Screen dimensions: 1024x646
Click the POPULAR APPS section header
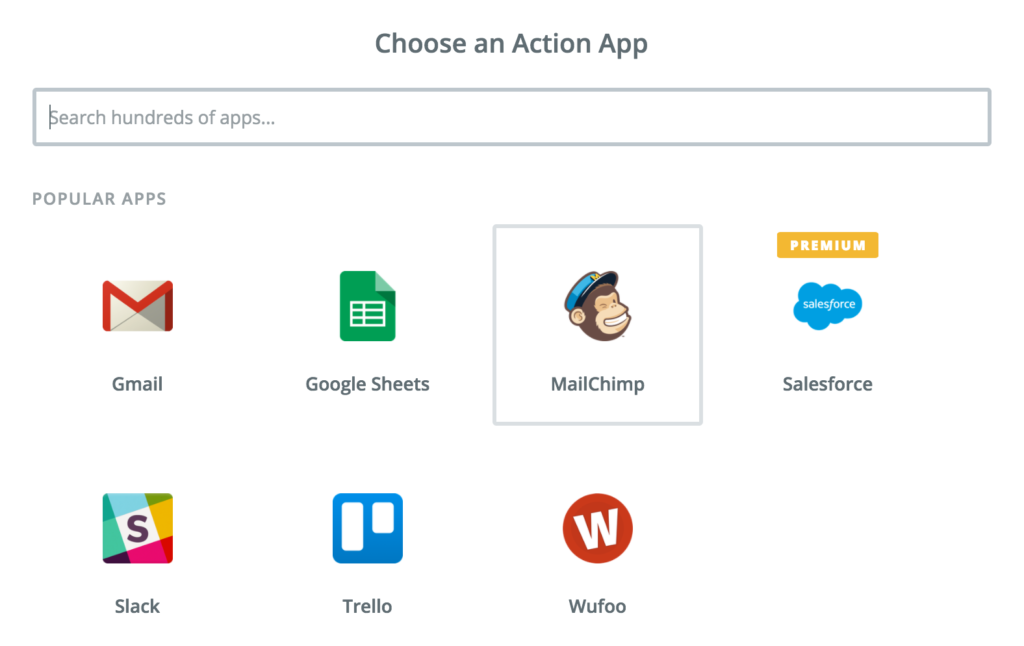(x=99, y=198)
